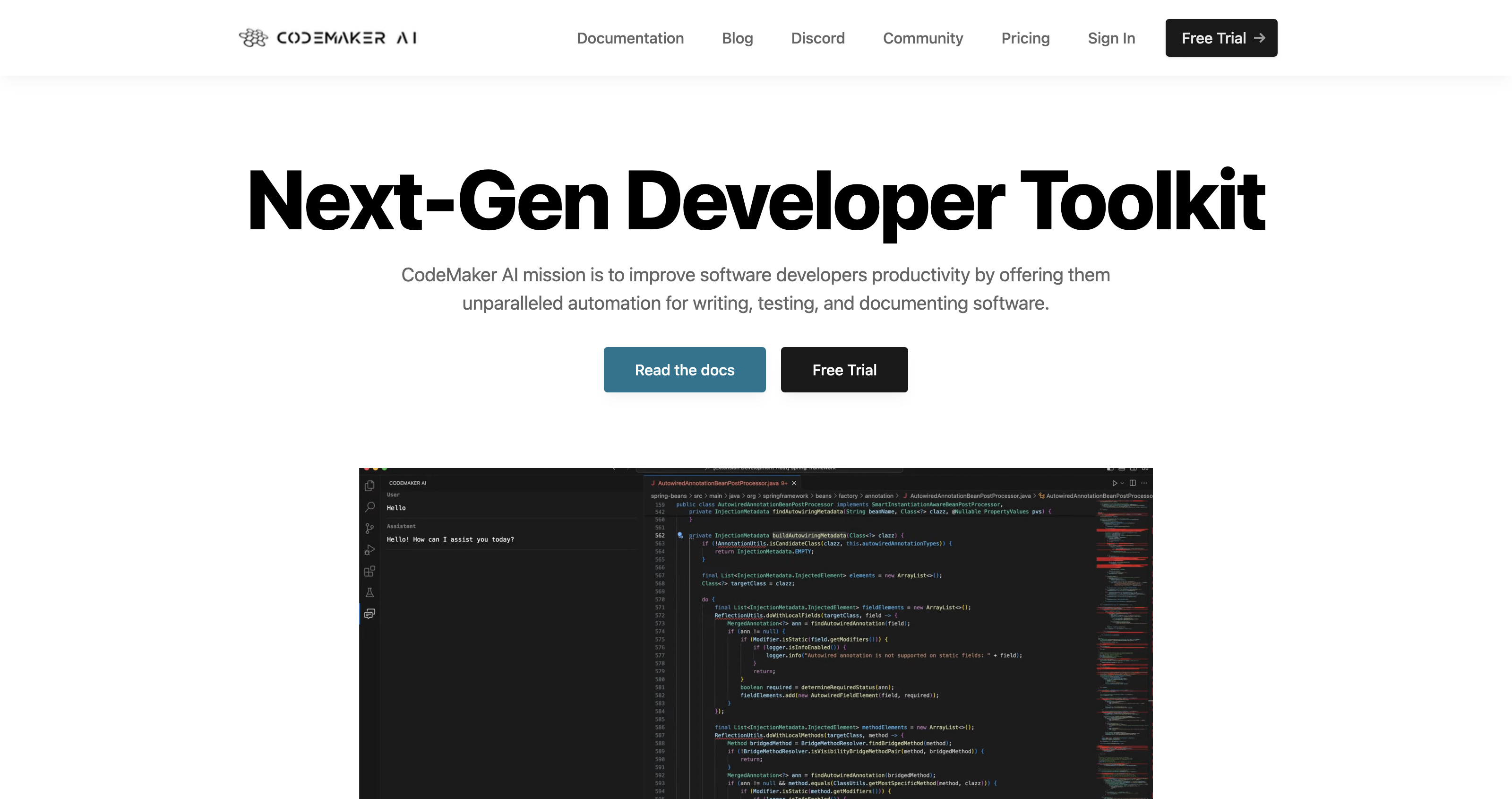
Task: Open the Discord link in header
Action: tap(817, 38)
